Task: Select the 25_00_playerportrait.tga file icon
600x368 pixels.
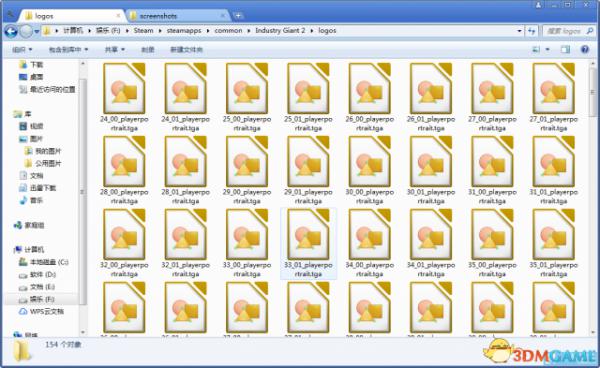Action: click(x=247, y=89)
